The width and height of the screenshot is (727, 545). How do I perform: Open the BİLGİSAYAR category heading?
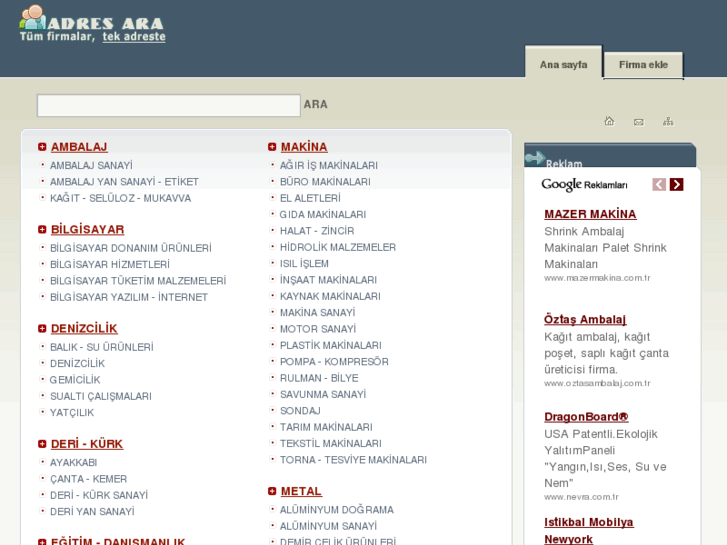88,230
